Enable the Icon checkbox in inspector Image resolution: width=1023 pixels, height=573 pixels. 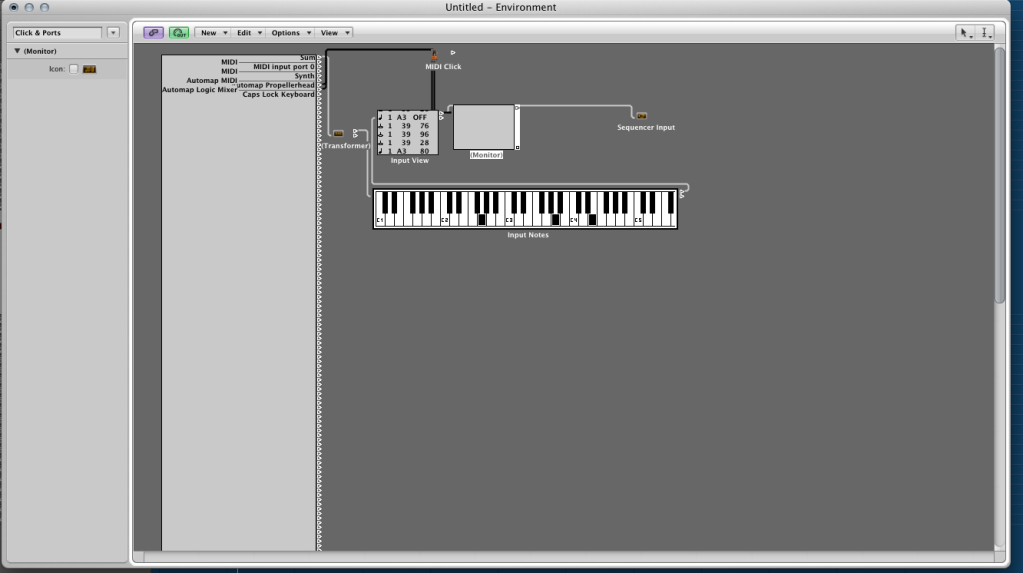click(x=73, y=69)
